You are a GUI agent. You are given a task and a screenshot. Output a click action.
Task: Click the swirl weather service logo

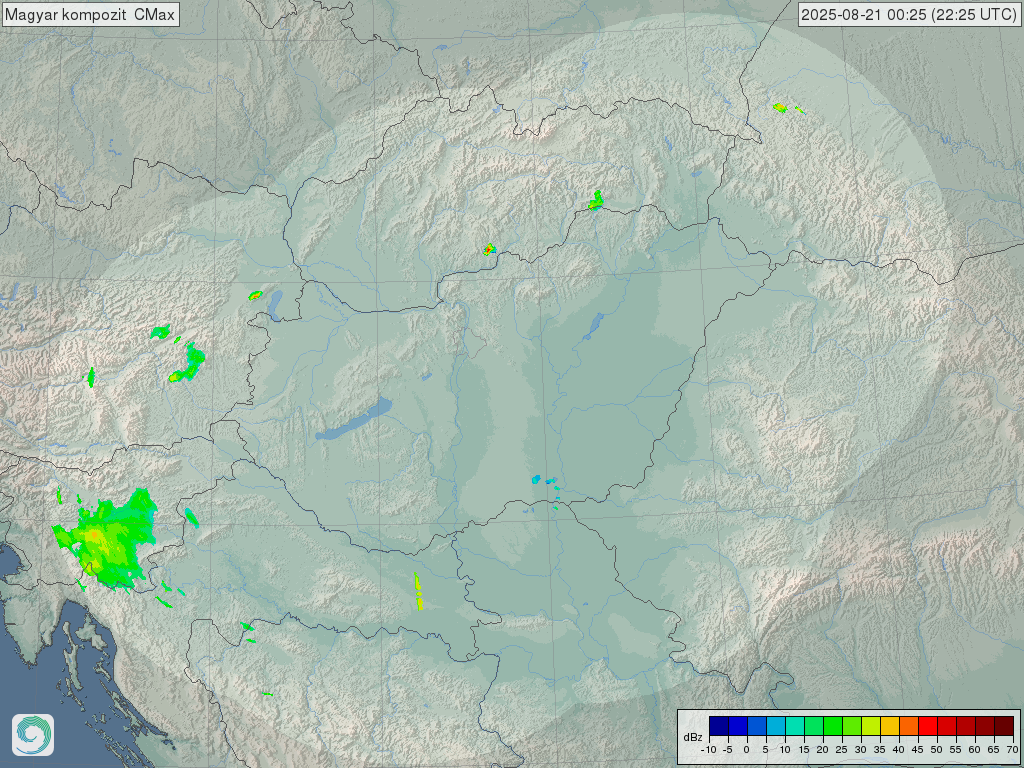click(x=33, y=735)
